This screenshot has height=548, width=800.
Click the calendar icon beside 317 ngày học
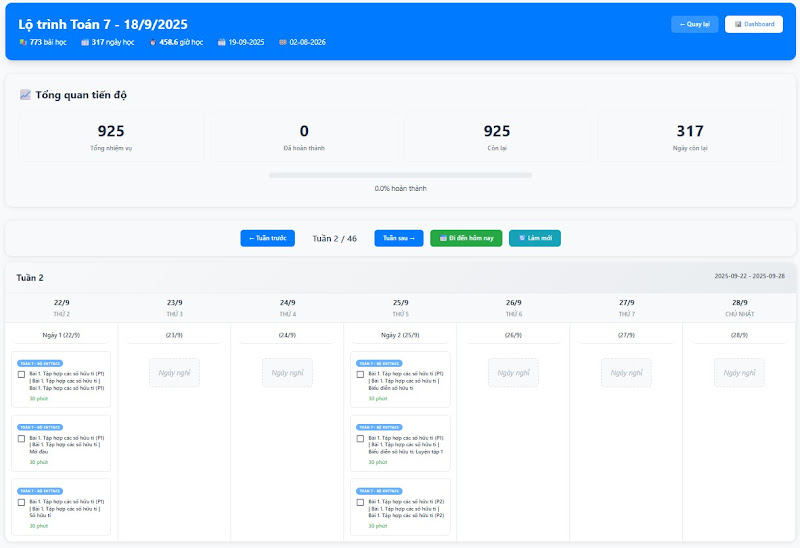[85, 42]
